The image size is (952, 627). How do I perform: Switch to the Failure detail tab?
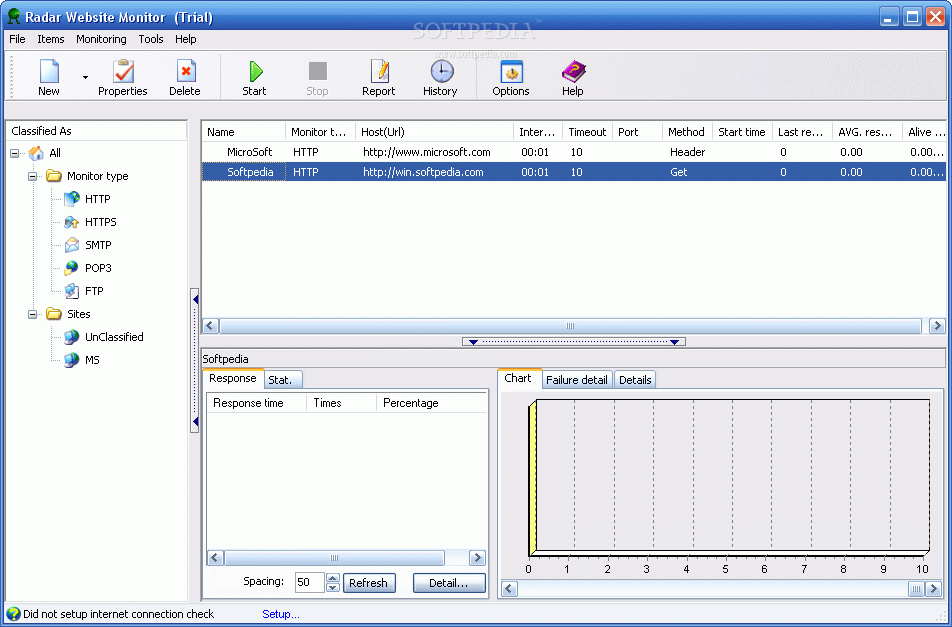pyautogui.click(x=577, y=380)
